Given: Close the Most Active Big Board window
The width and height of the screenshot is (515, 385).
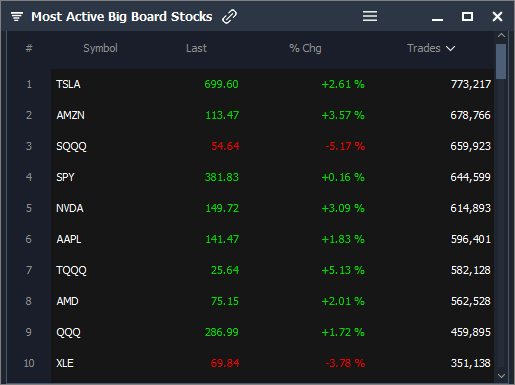Looking at the screenshot, I should point(497,16).
